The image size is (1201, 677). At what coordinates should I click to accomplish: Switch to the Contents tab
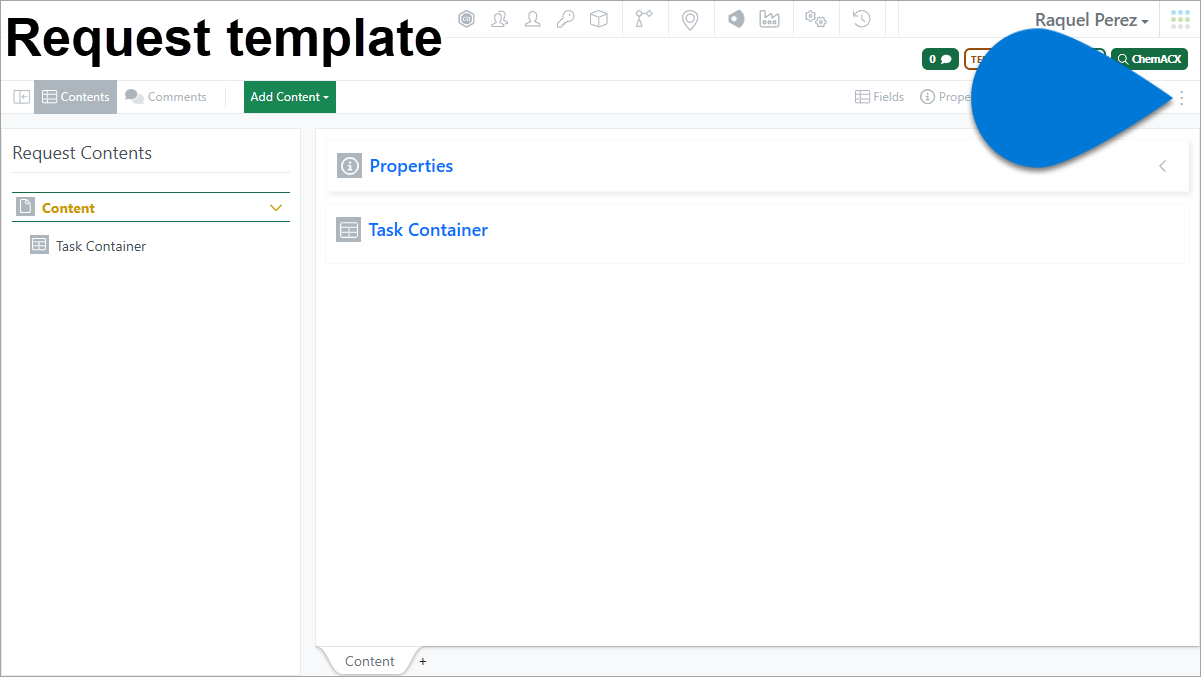point(76,97)
